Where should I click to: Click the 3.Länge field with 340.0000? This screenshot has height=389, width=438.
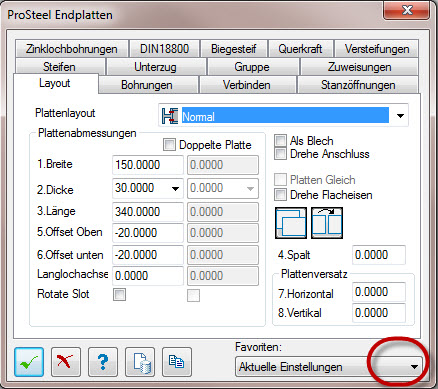pos(148,212)
